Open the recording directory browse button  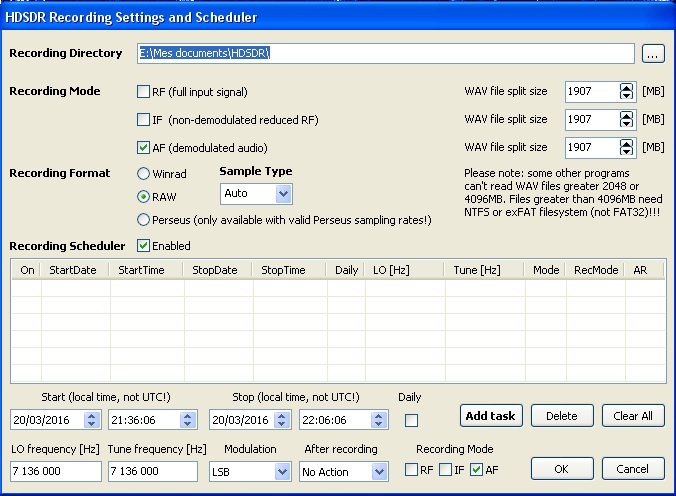click(x=653, y=54)
